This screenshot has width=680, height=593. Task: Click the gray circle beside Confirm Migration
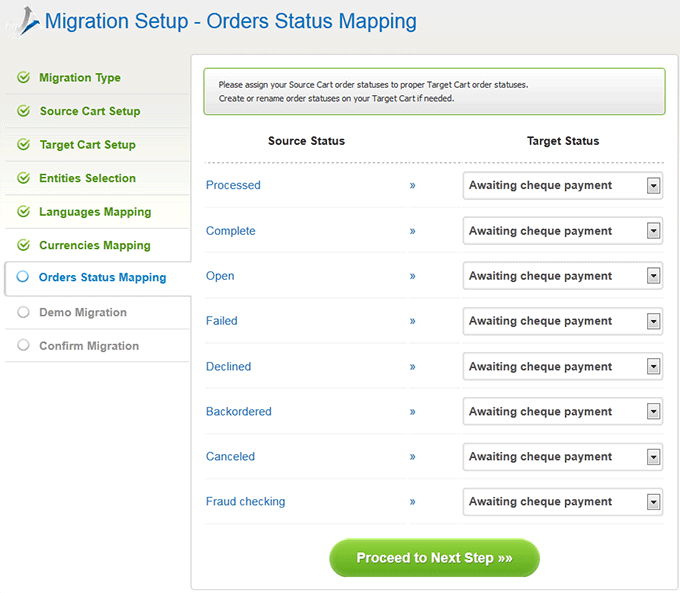click(23, 345)
